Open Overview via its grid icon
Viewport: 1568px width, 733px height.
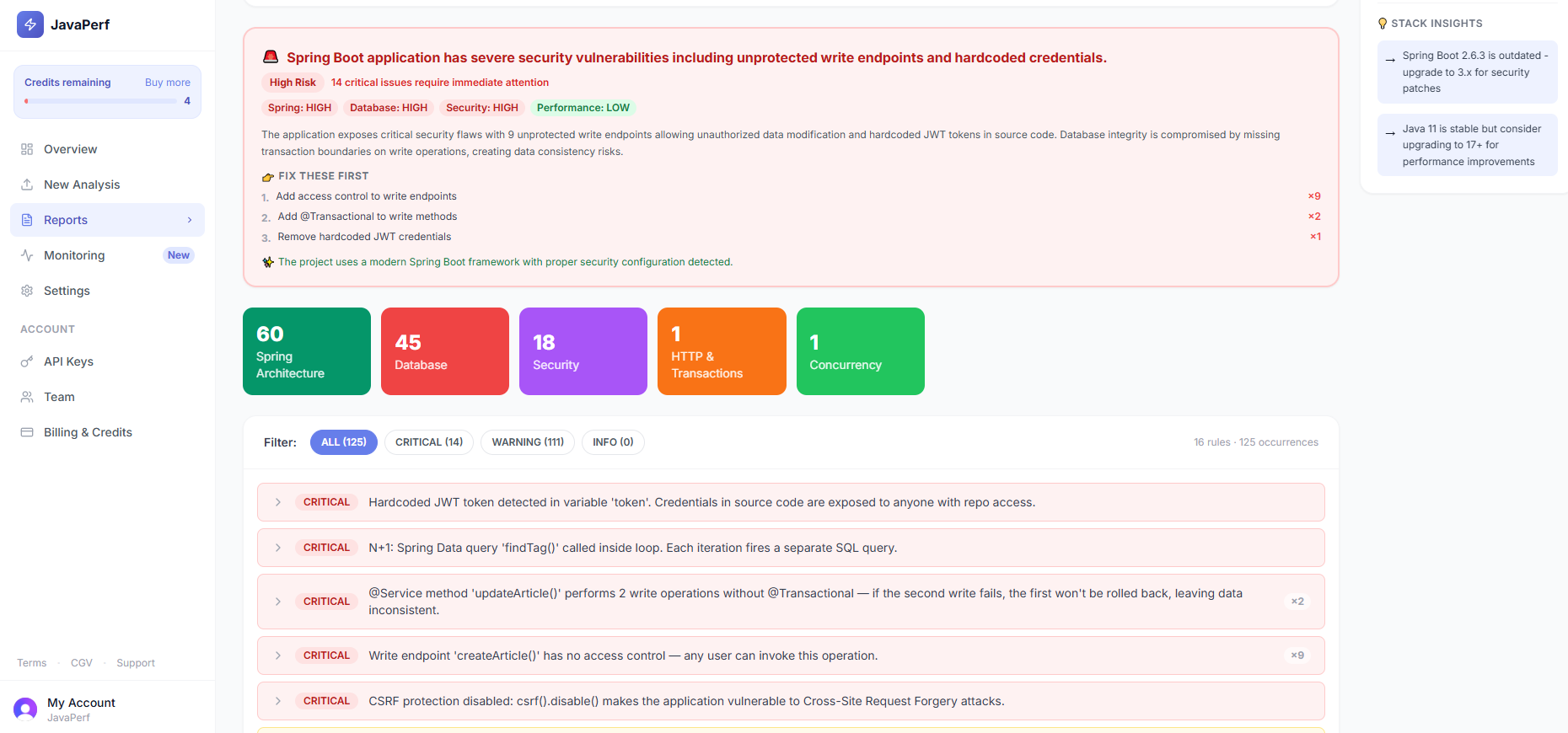pyautogui.click(x=27, y=149)
